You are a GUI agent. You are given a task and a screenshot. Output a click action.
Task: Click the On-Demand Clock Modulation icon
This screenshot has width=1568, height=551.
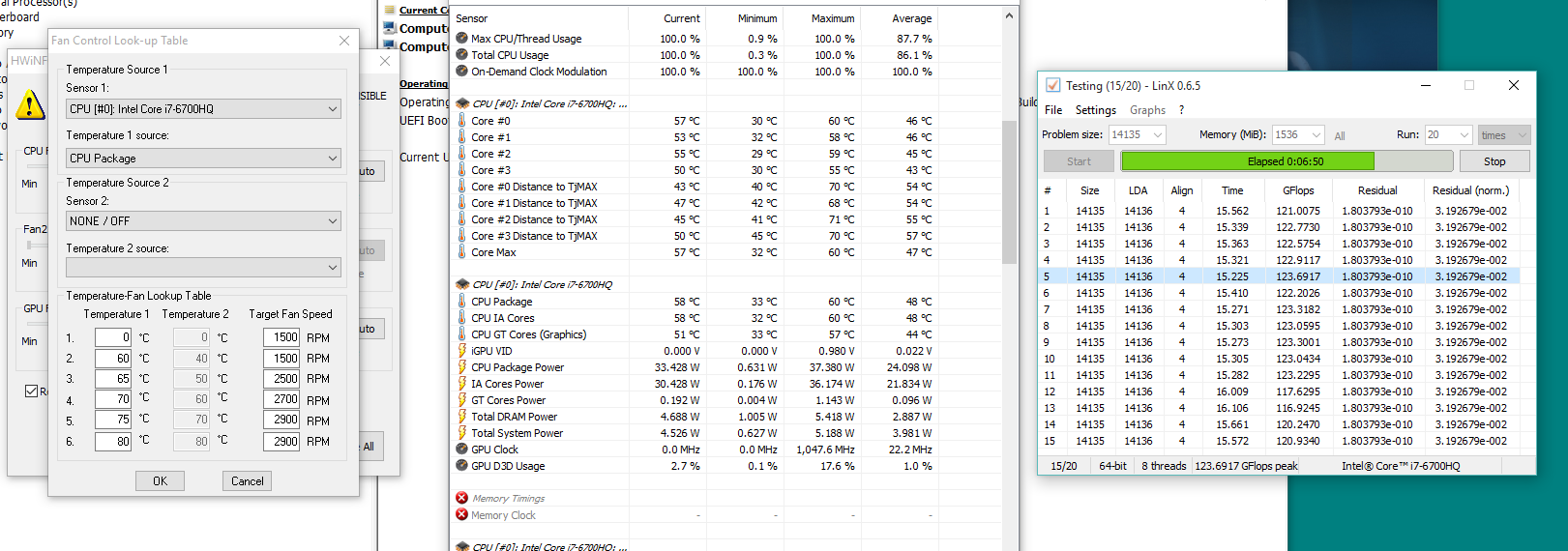pos(461,72)
